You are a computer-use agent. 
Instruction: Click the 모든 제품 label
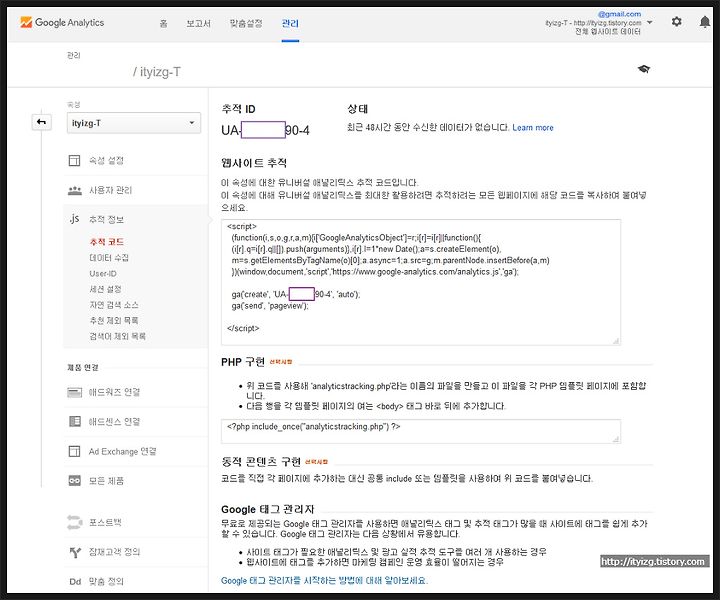pyautogui.click(x=106, y=481)
